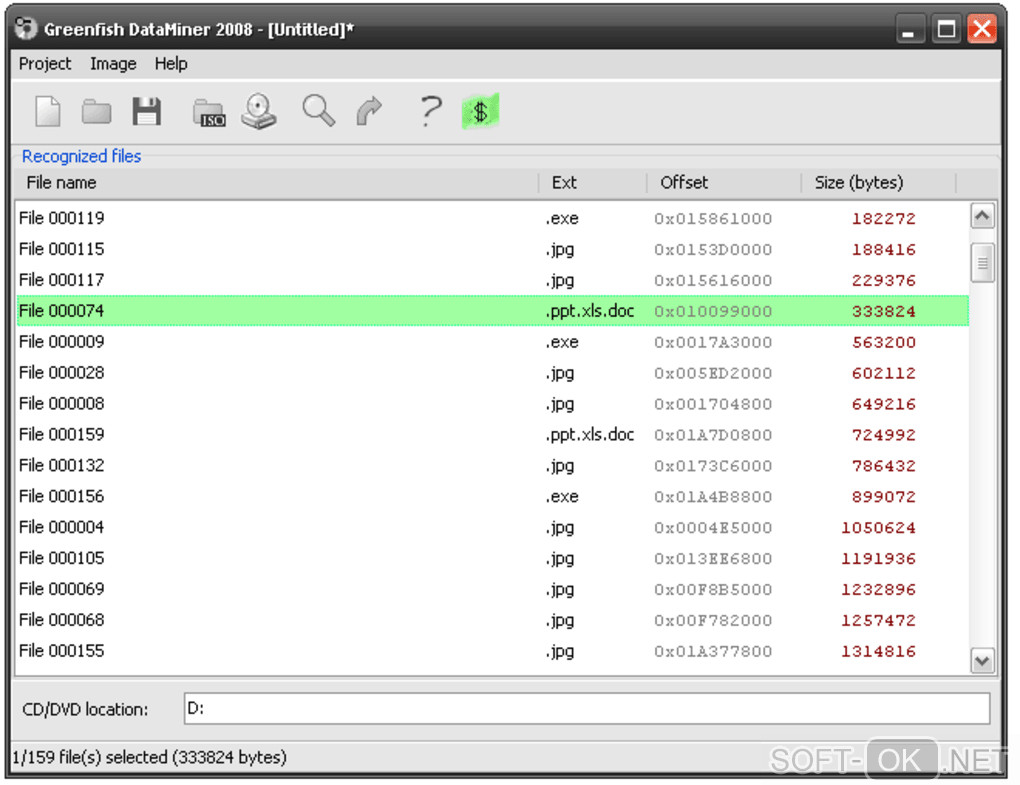Screen dimensions: 1020x785
Task: Select row File 000117
Action: point(492,280)
